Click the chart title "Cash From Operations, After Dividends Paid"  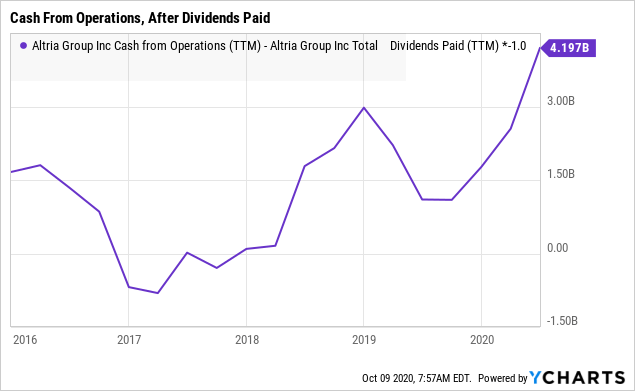pos(140,18)
